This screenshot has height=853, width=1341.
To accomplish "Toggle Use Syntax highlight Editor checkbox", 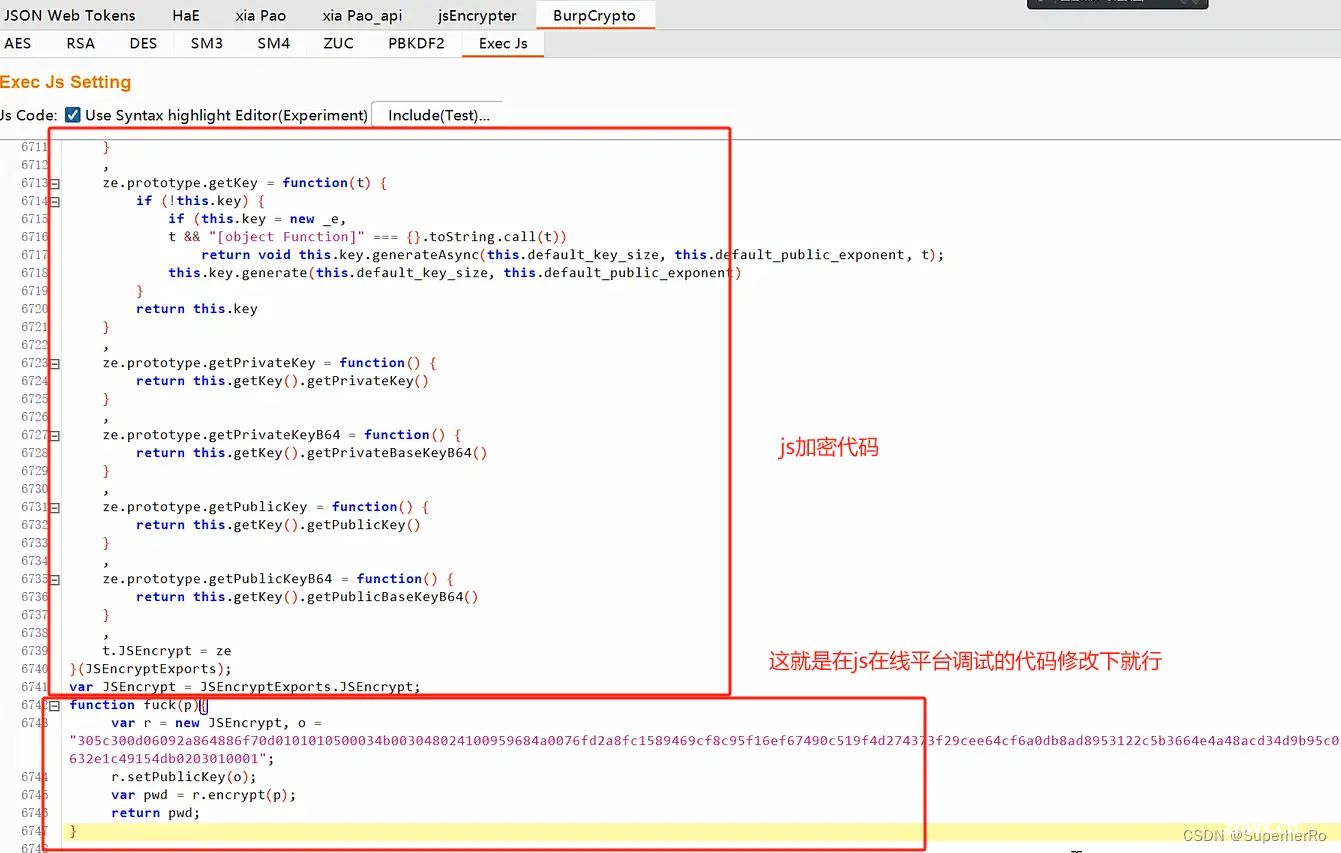I will click(x=73, y=115).
